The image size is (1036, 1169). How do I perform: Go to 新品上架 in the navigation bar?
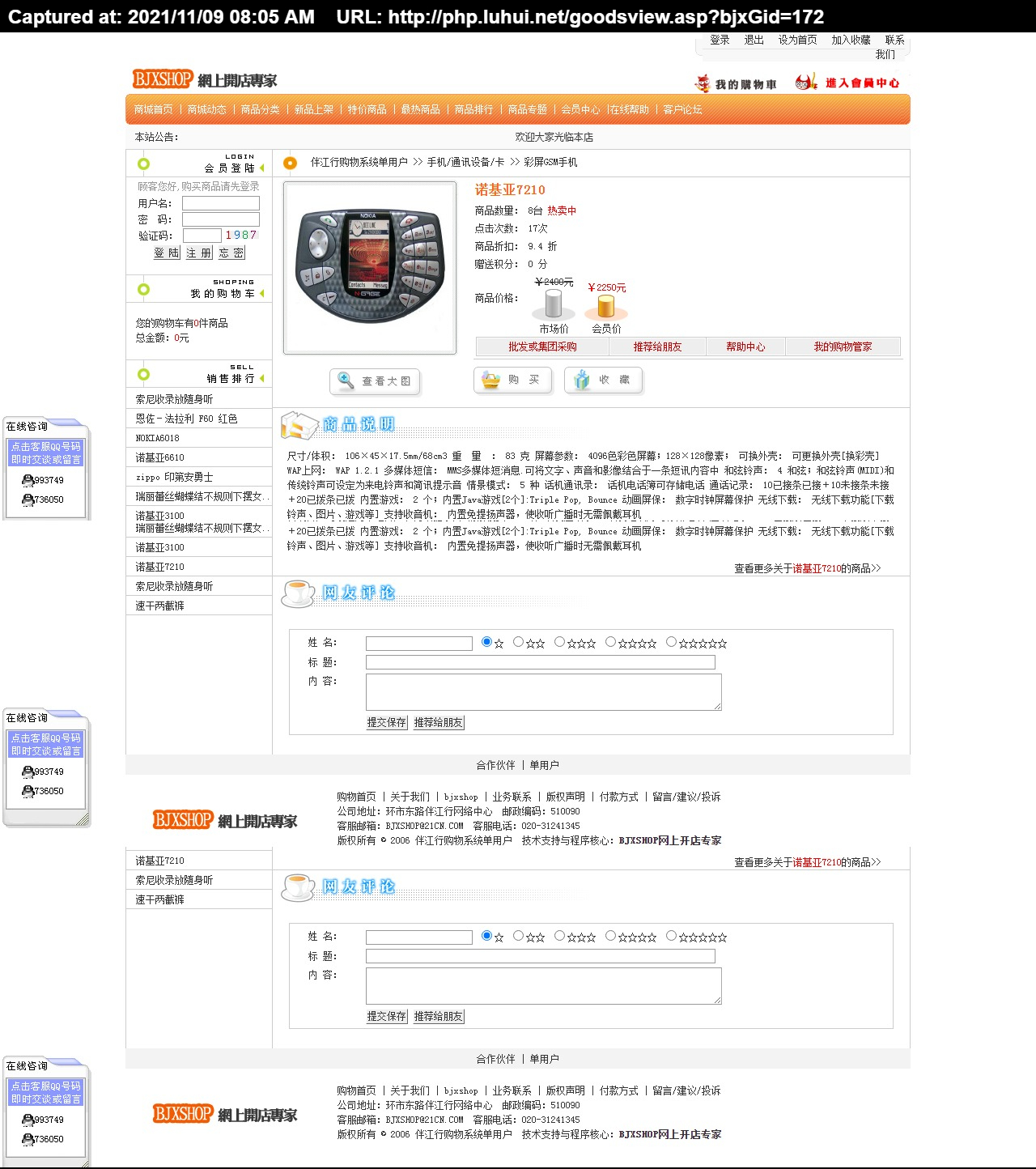314,110
